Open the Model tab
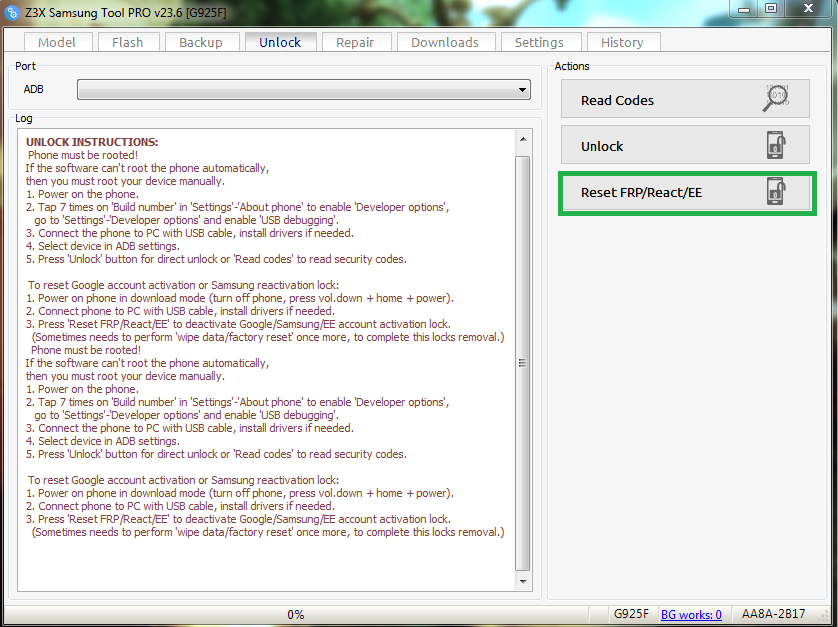838x627 pixels. [58, 42]
